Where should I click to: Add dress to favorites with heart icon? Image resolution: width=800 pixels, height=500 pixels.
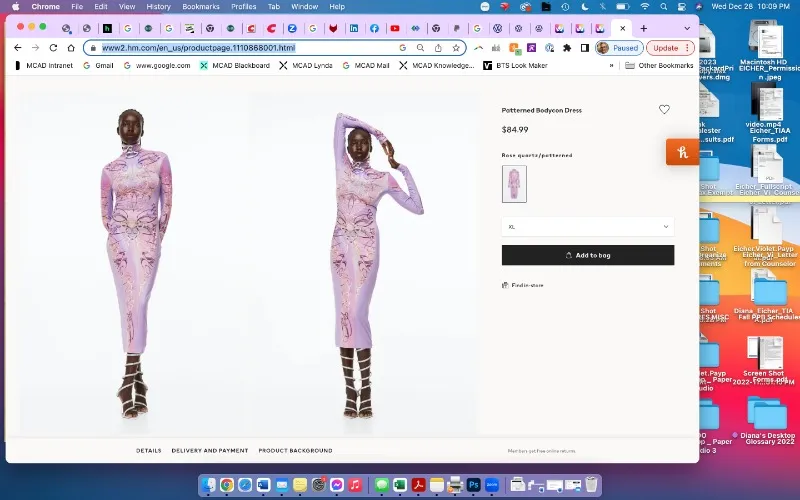[664, 109]
